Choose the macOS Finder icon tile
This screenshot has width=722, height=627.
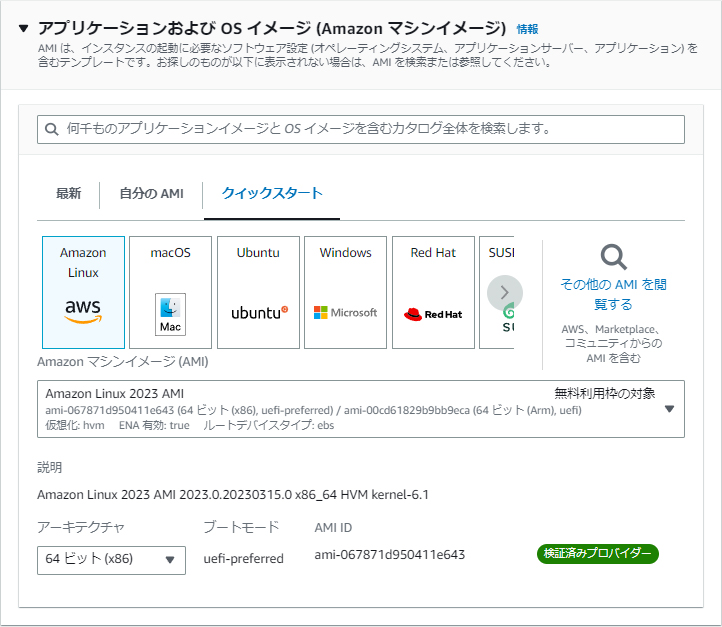click(170, 292)
